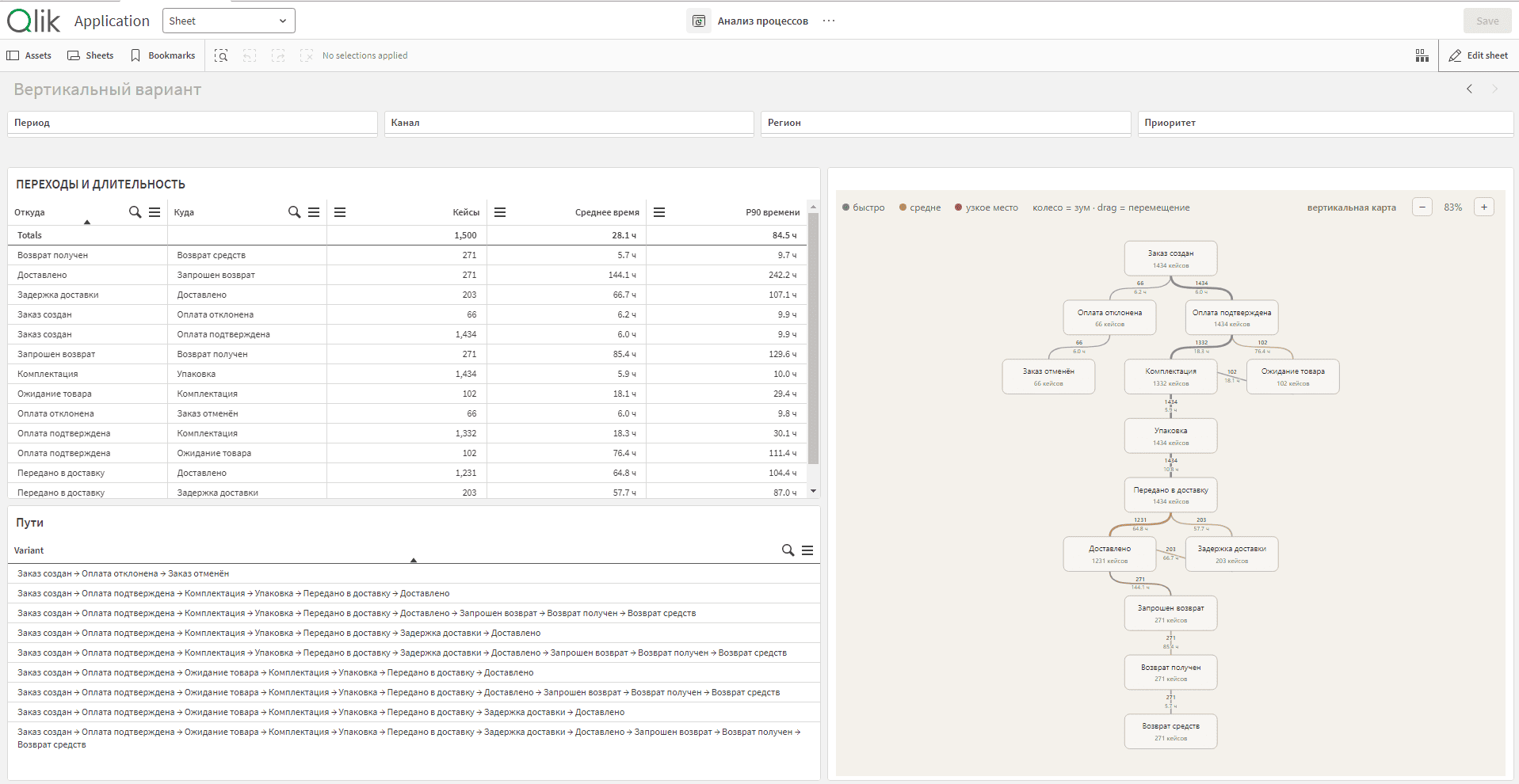The width and height of the screenshot is (1519, 784).
Task: Open the Кейсы column menu icon
Action: [340, 211]
